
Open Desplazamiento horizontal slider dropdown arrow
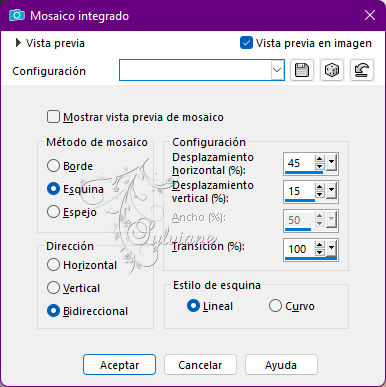pos(331,163)
